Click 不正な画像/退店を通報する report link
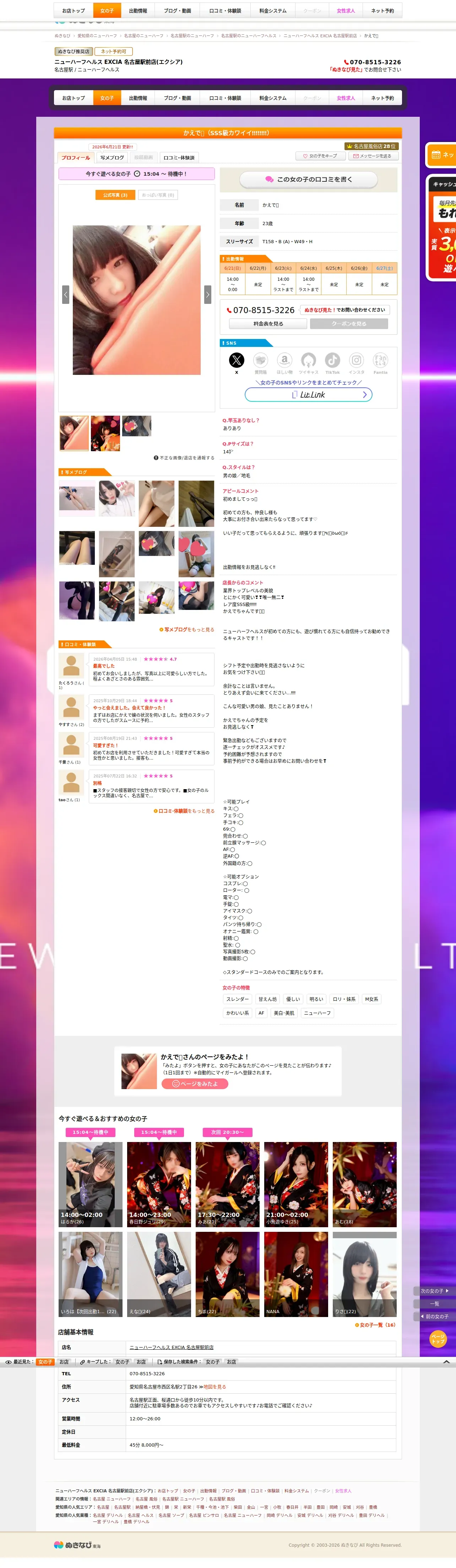Viewport: 456px width, 1568px height. 184,458
